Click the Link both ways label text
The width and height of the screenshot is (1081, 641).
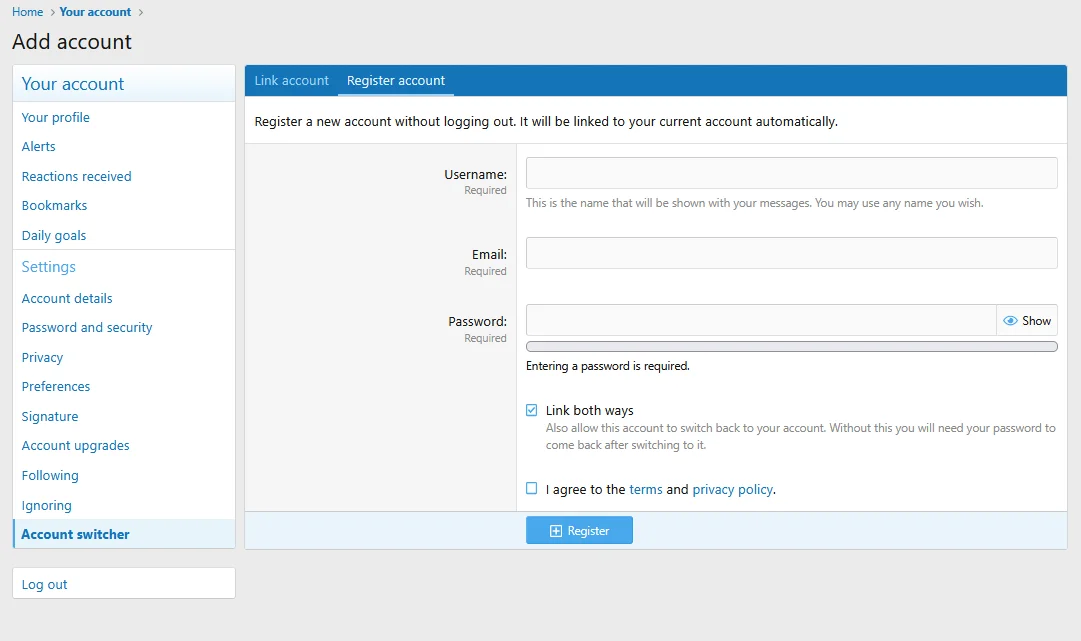(x=589, y=410)
